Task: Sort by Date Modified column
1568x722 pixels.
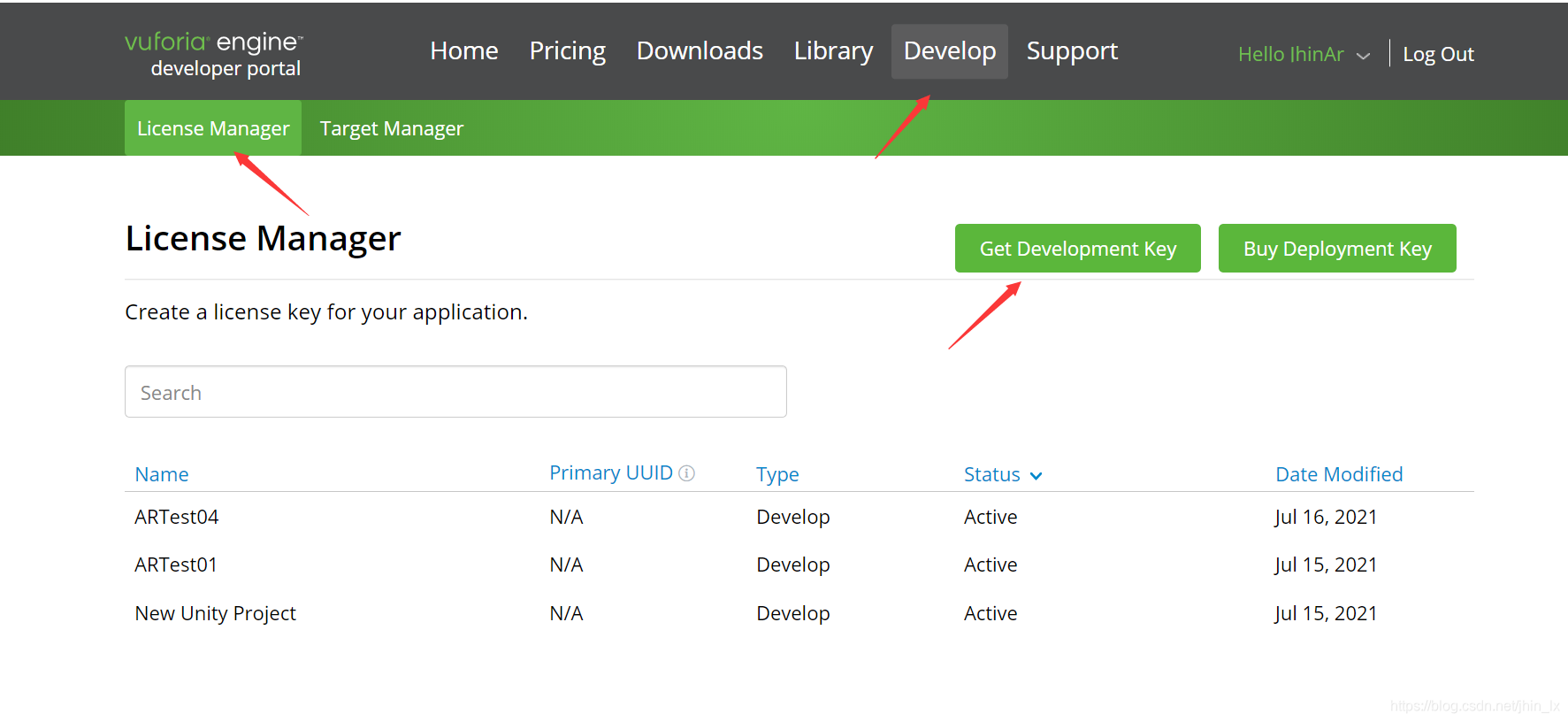Action: coord(1339,474)
